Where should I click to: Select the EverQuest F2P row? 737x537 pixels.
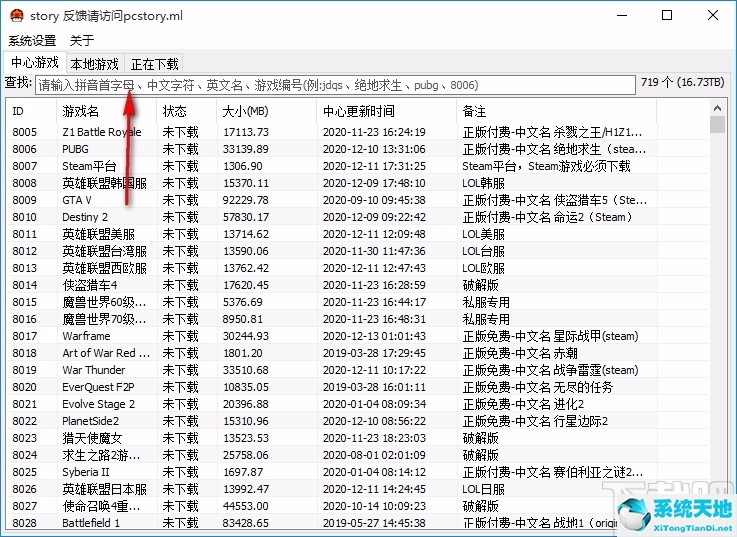358,387
